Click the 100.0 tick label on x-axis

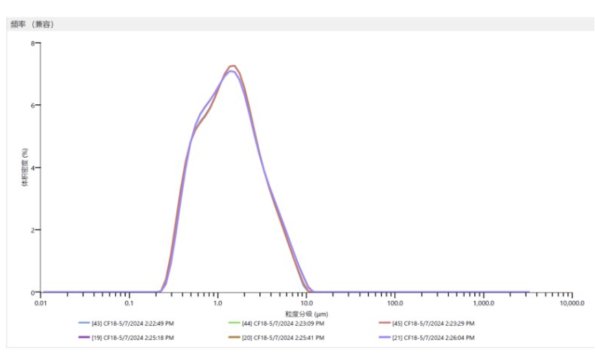(x=395, y=303)
